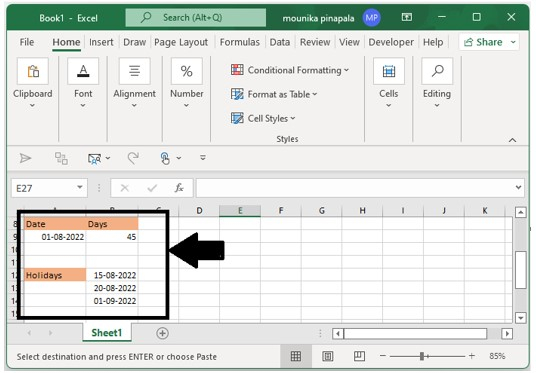Confirm entry with the checkmark icon

click(x=152, y=188)
